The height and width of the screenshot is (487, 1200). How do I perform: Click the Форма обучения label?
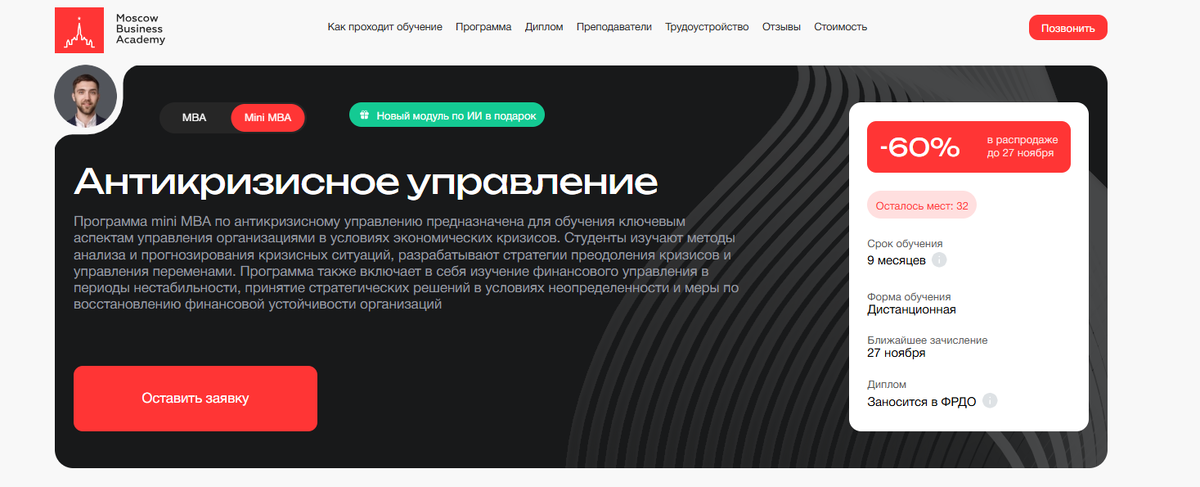909,297
